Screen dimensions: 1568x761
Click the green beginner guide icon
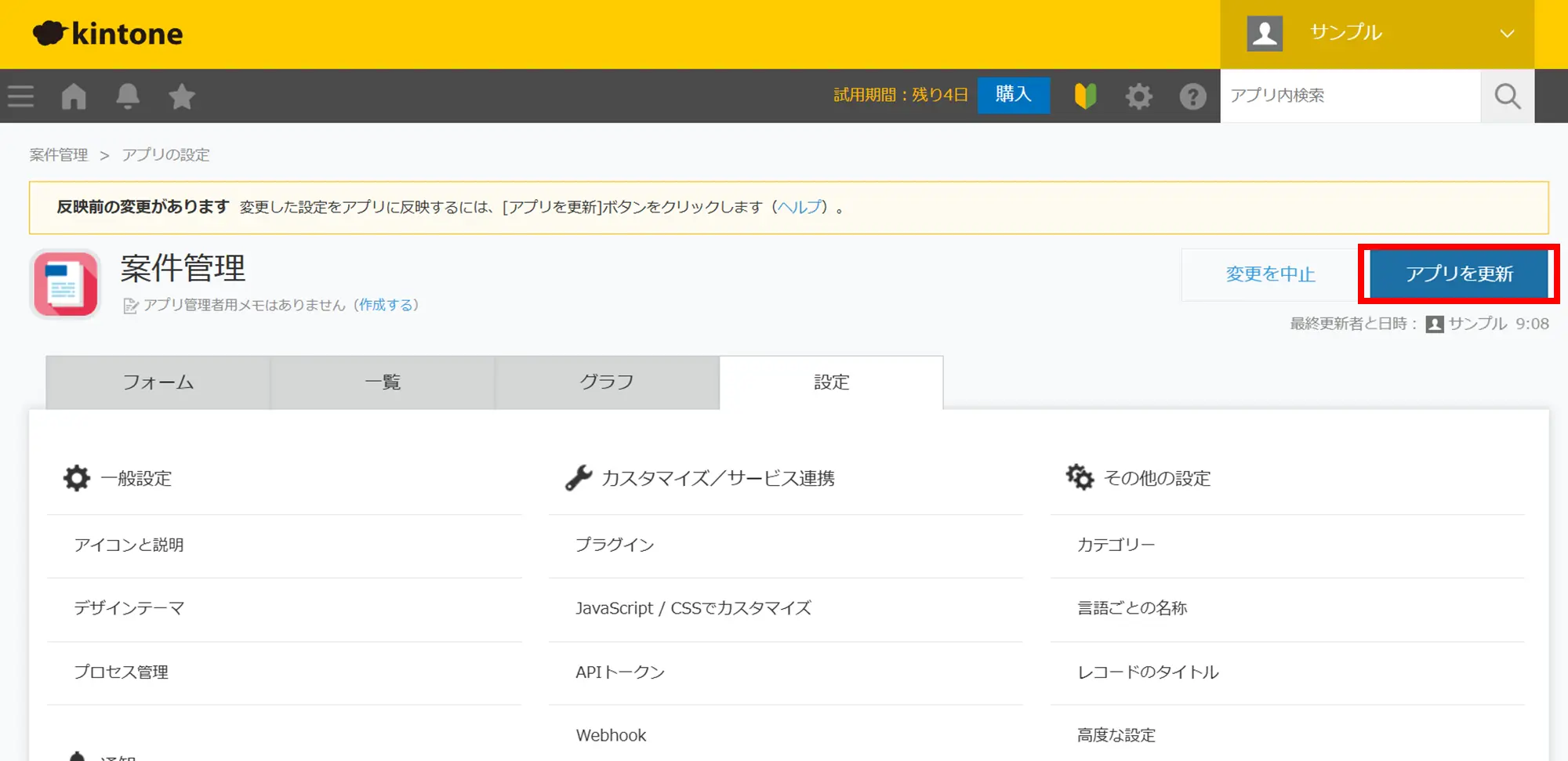pos(1085,96)
